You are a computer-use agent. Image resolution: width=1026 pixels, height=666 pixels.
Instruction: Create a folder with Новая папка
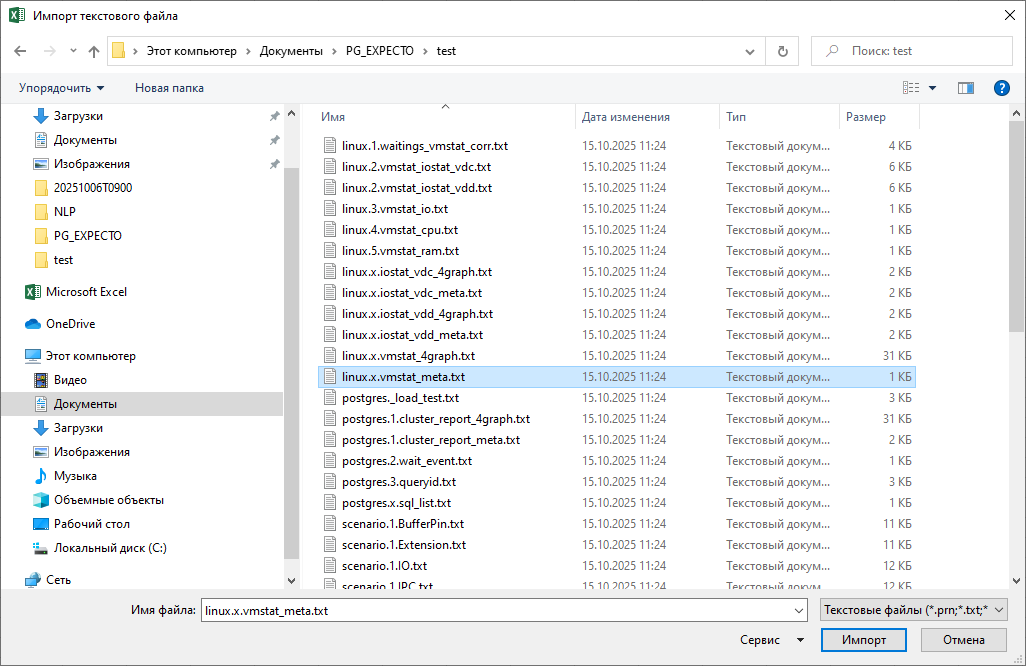click(169, 88)
